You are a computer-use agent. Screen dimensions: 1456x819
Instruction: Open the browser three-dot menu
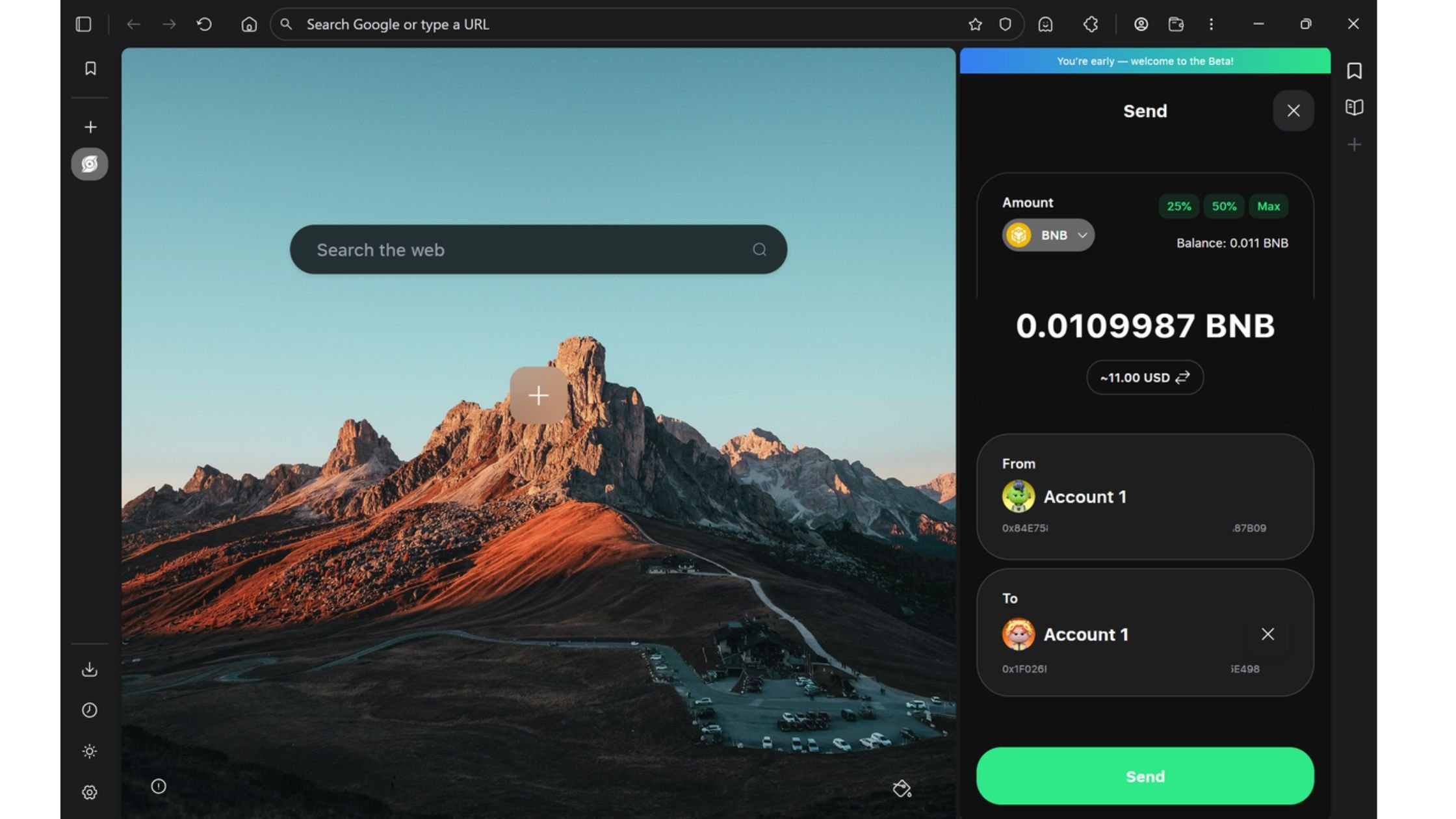pyautogui.click(x=1211, y=24)
